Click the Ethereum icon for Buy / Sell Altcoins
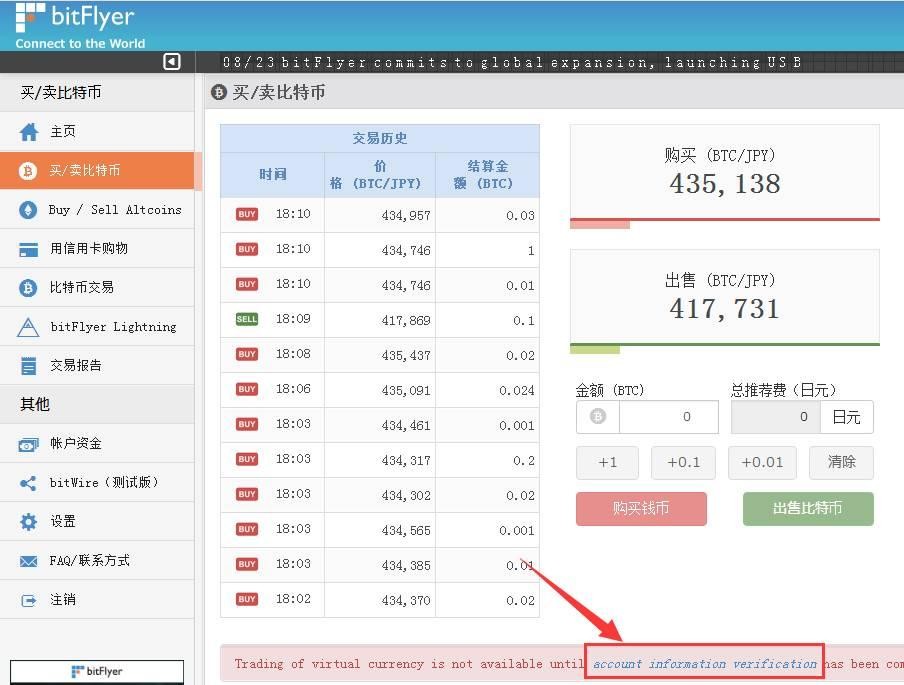The image size is (904, 685). (29, 210)
